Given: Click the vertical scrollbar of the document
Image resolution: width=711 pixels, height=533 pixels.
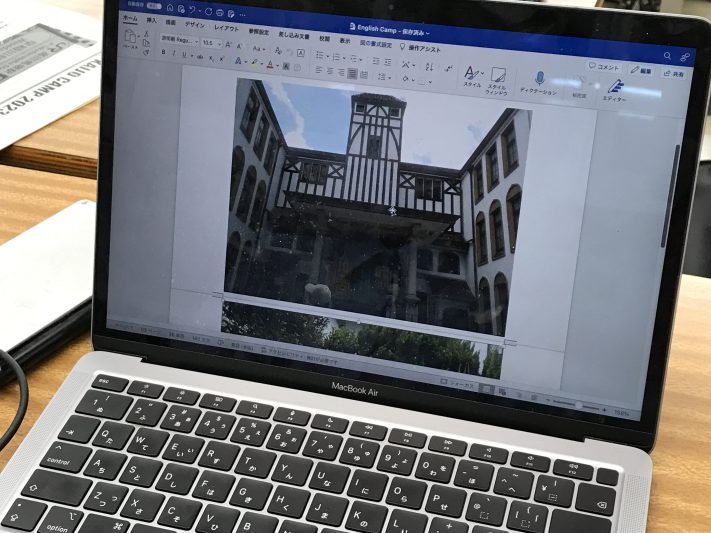Looking at the screenshot, I should click(670, 196).
